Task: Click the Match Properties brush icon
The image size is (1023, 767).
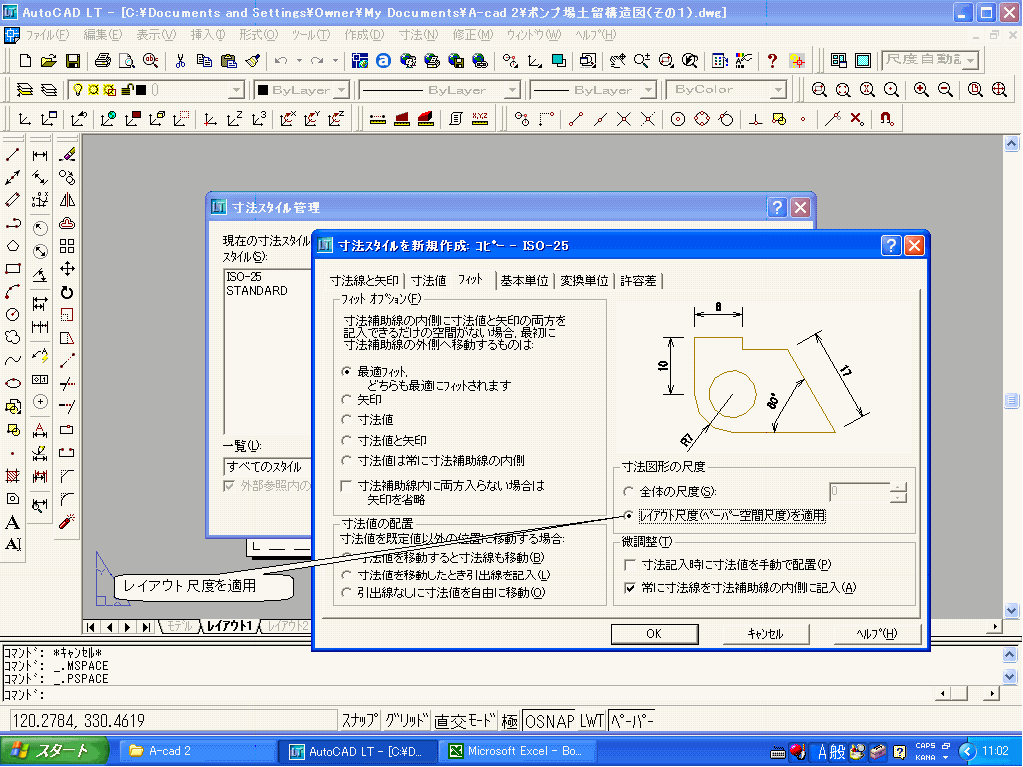Action: pos(253,61)
